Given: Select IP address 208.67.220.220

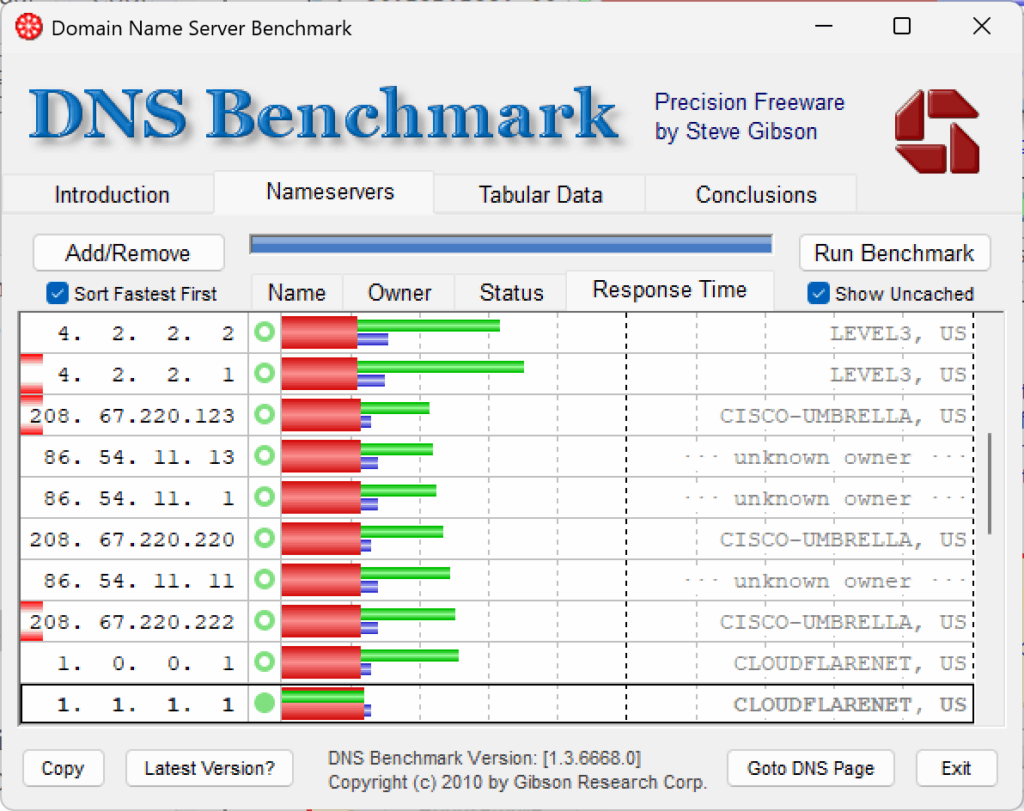Looking at the screenshot, I should point(133,539).
